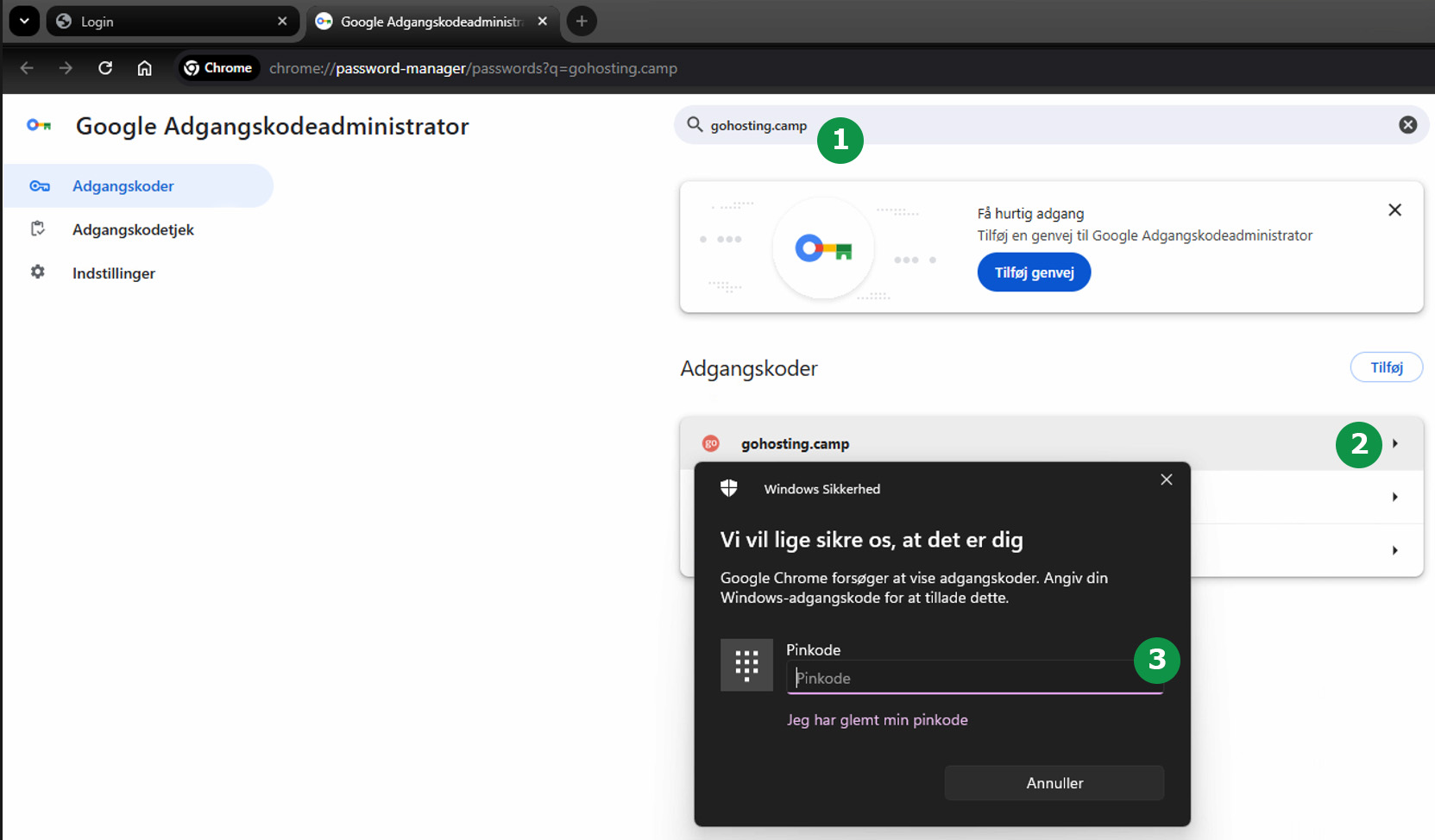This screenshot has height=840, width=1435.
Task: Clear the gohosting.camp search query
Action: [1407, 125]
